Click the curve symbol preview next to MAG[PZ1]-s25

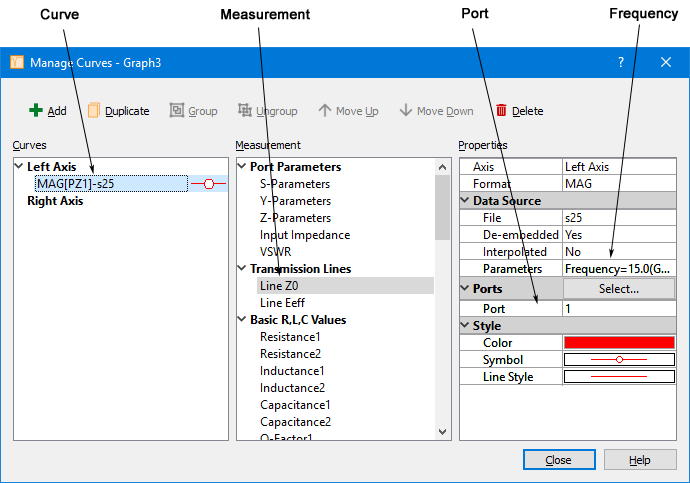[x=209, y=184]
